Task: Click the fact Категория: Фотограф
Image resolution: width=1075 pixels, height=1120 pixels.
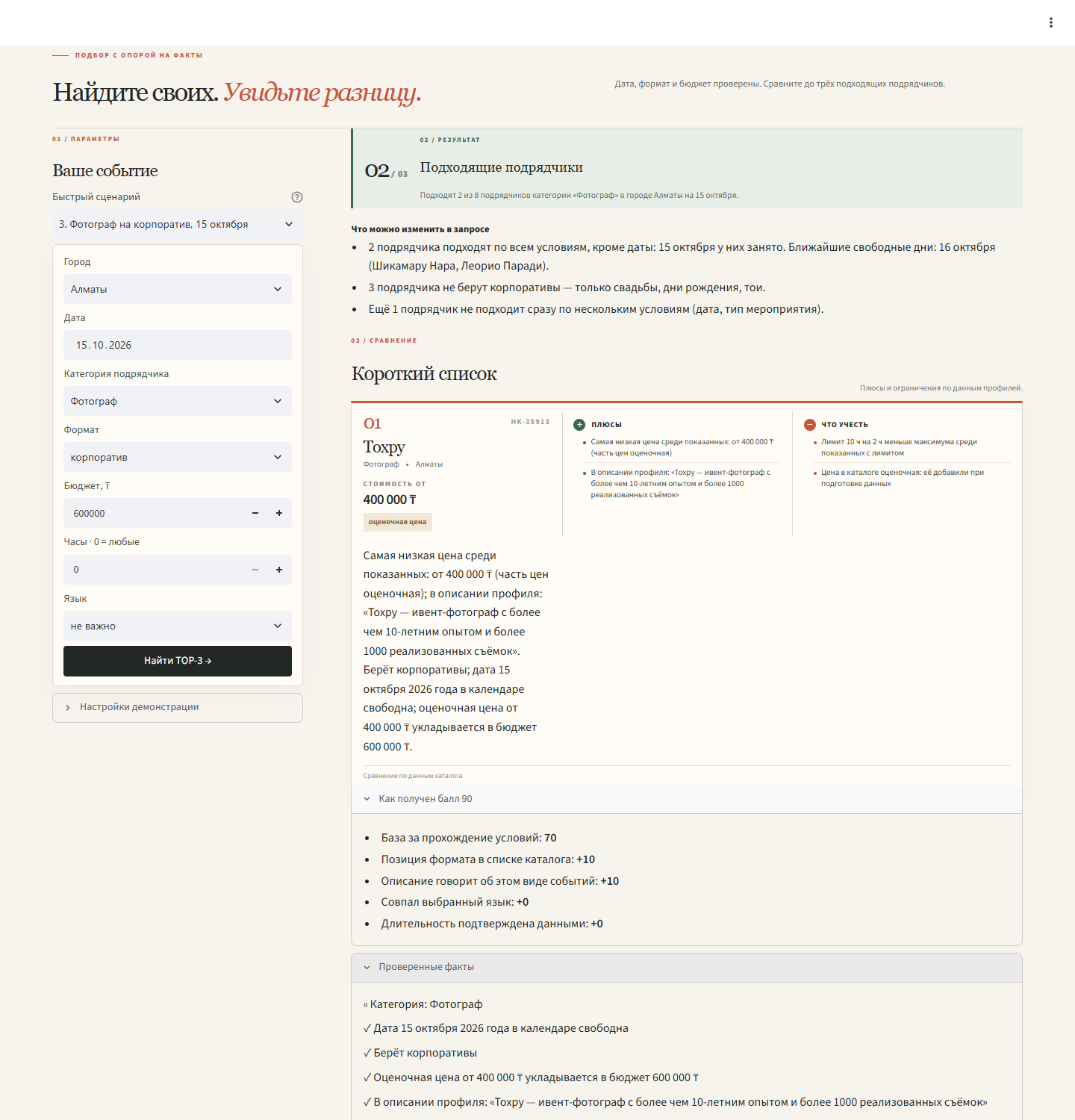Action: (423, 1004)
